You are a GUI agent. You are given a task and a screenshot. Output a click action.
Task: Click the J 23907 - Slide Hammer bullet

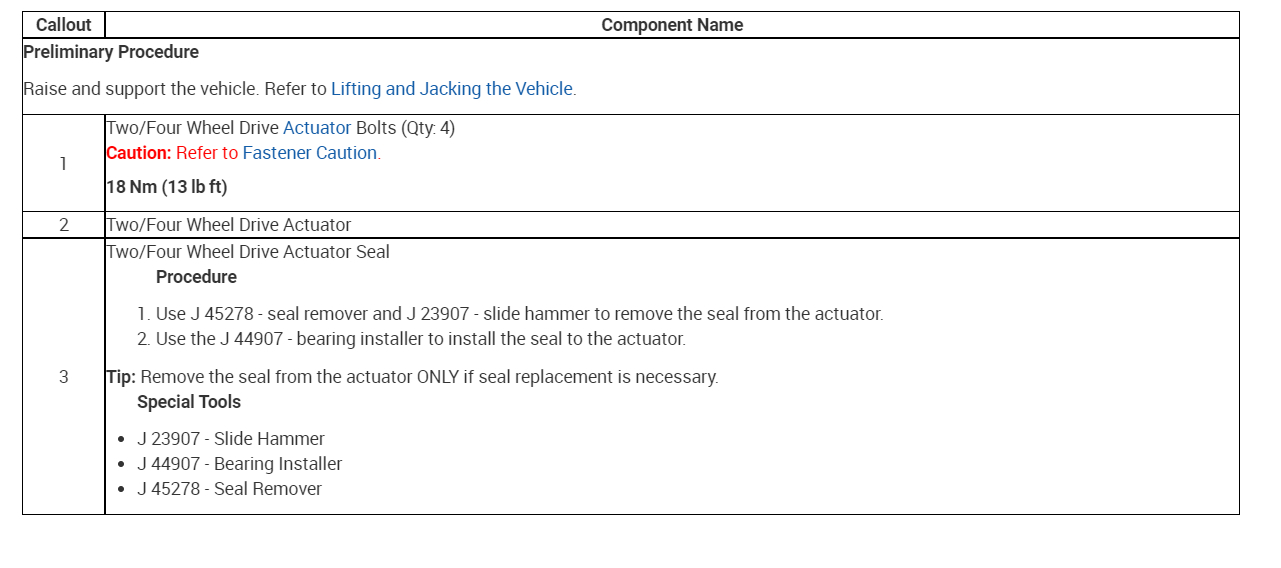tap(231, 439)
